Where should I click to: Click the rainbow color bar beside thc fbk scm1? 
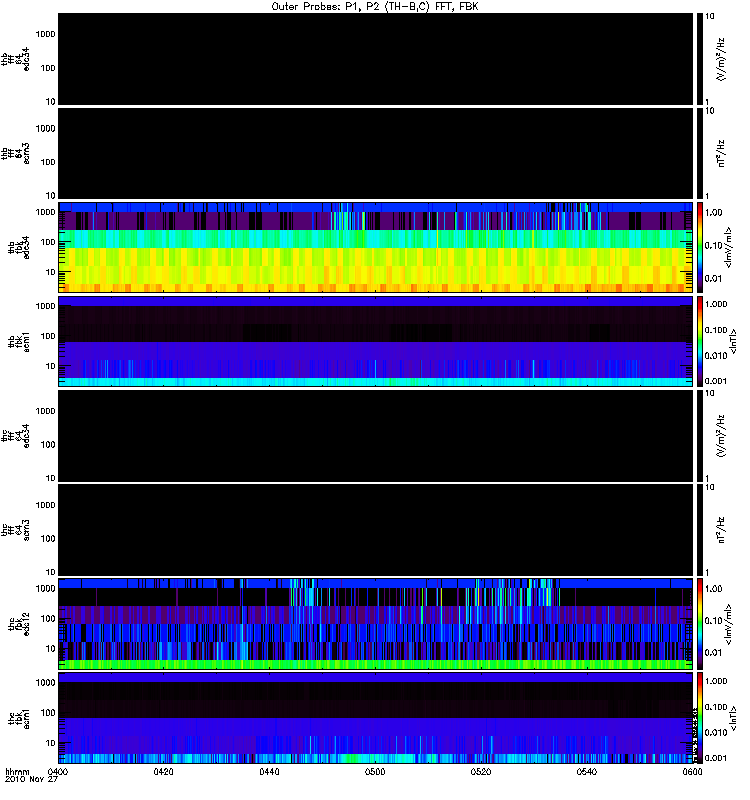pyautogui.click(x=700, y=718)
